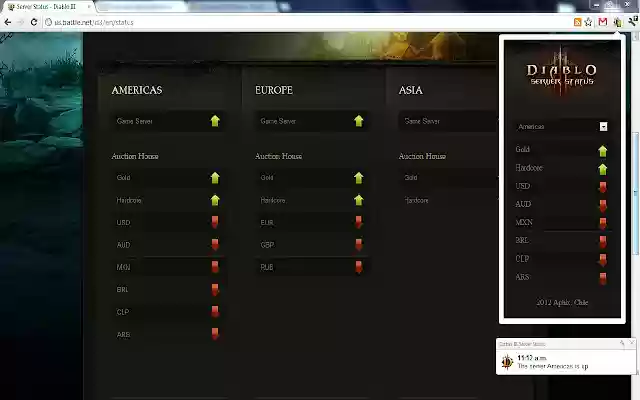Click Americas Game Server label
Image resolution: width=640 pixels, height=400 pixels.
click(135, 121)
